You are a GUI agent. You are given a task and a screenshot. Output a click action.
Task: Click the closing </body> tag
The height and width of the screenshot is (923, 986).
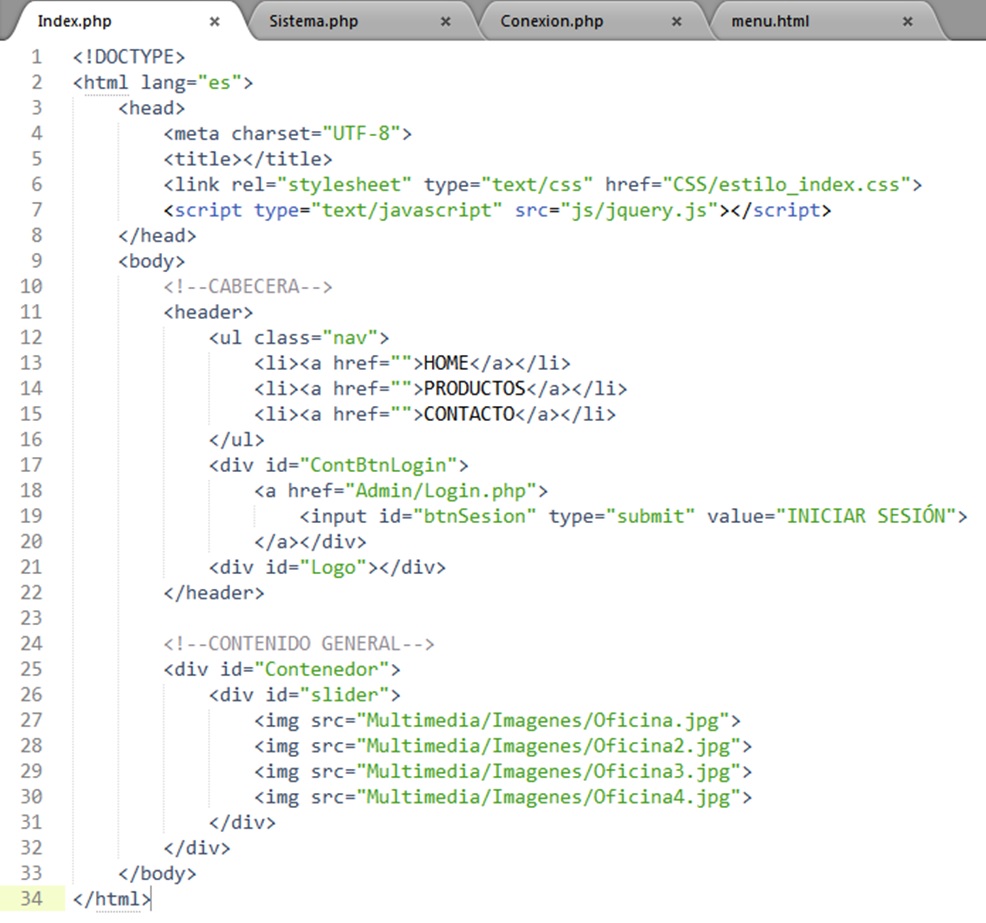(x=157, y=873)
